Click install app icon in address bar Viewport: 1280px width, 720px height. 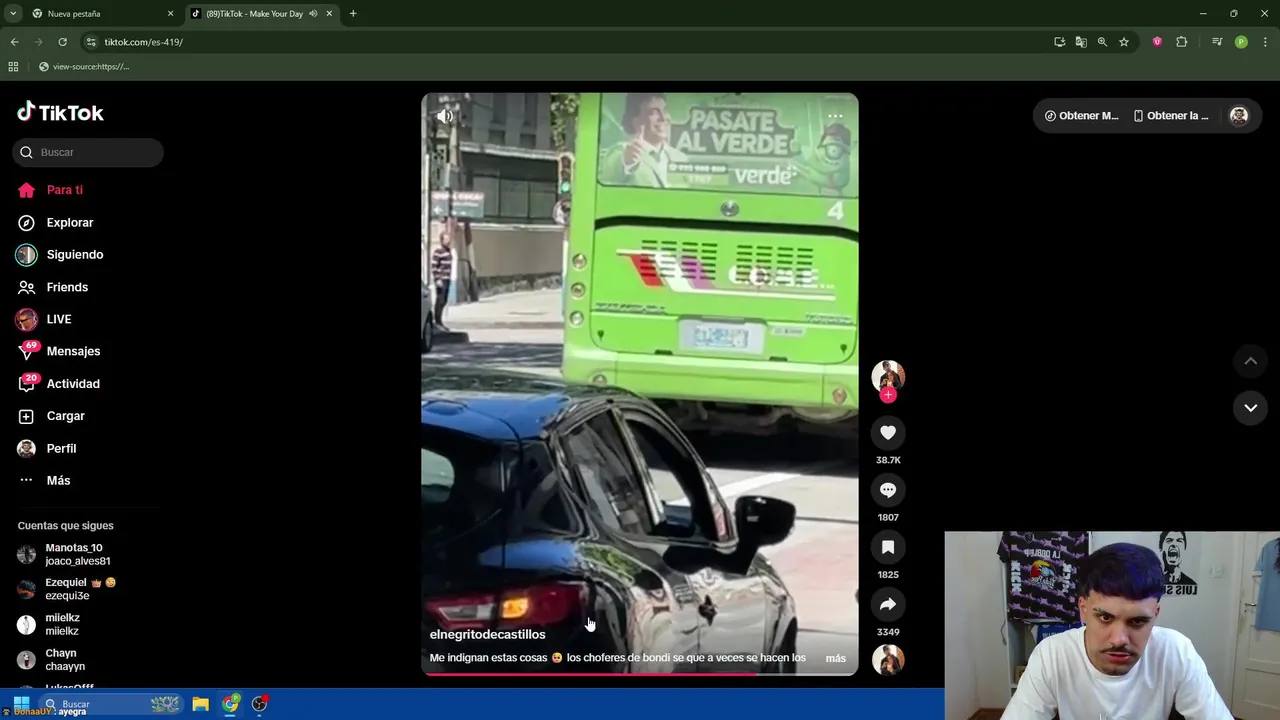pyautogui.click(x=1059, y=42)
